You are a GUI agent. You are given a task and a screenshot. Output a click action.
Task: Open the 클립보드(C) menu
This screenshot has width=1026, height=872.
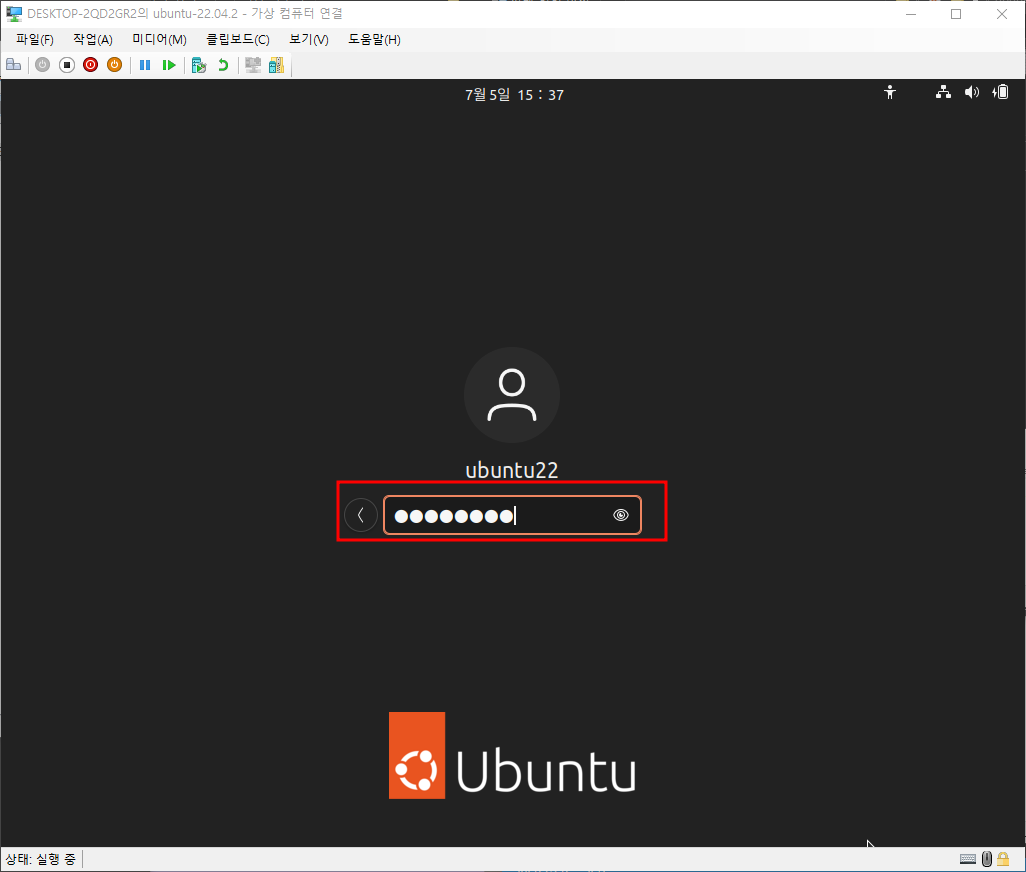coord(238,39)
